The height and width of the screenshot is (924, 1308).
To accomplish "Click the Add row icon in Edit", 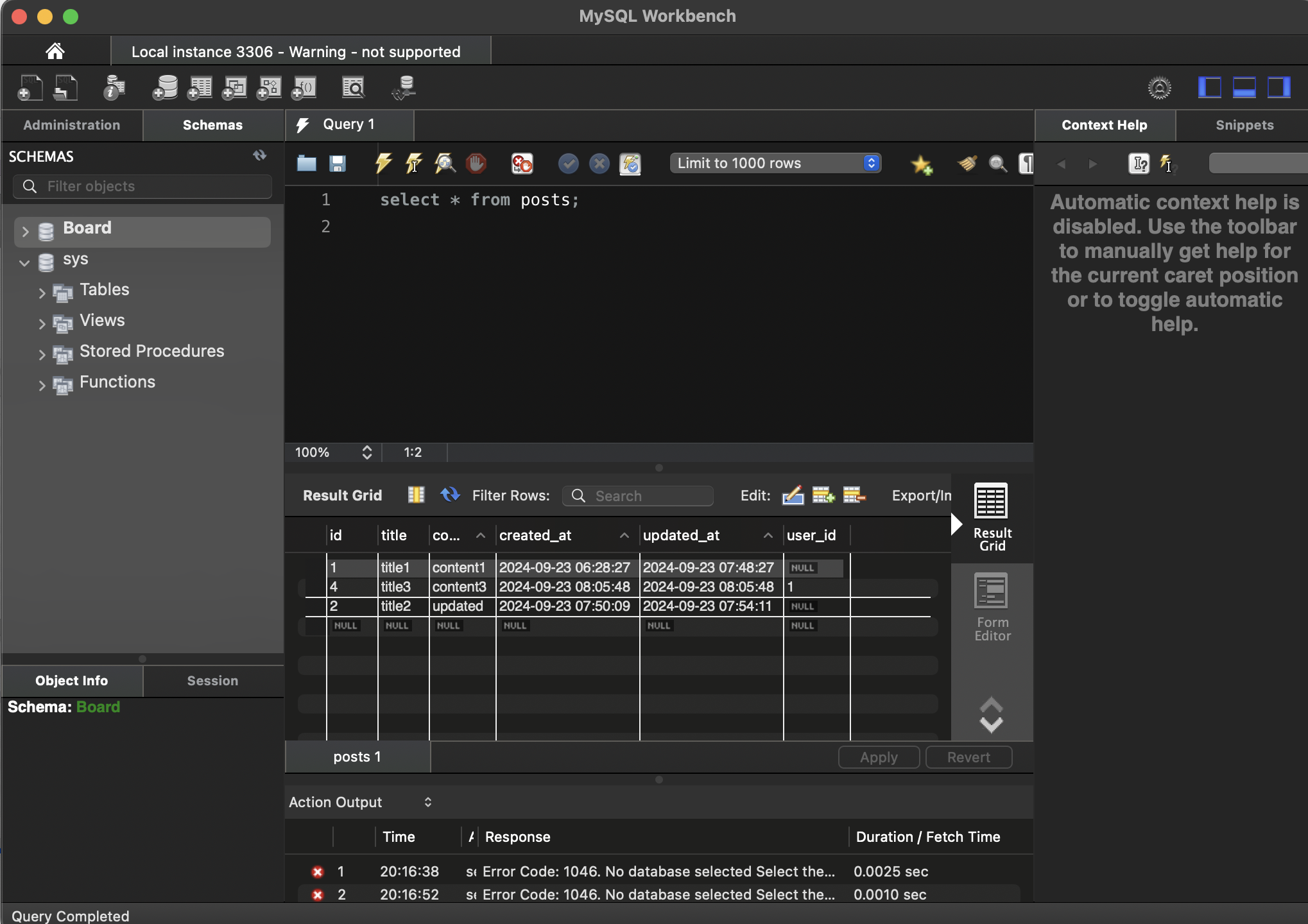I will (x=823, y=495).
